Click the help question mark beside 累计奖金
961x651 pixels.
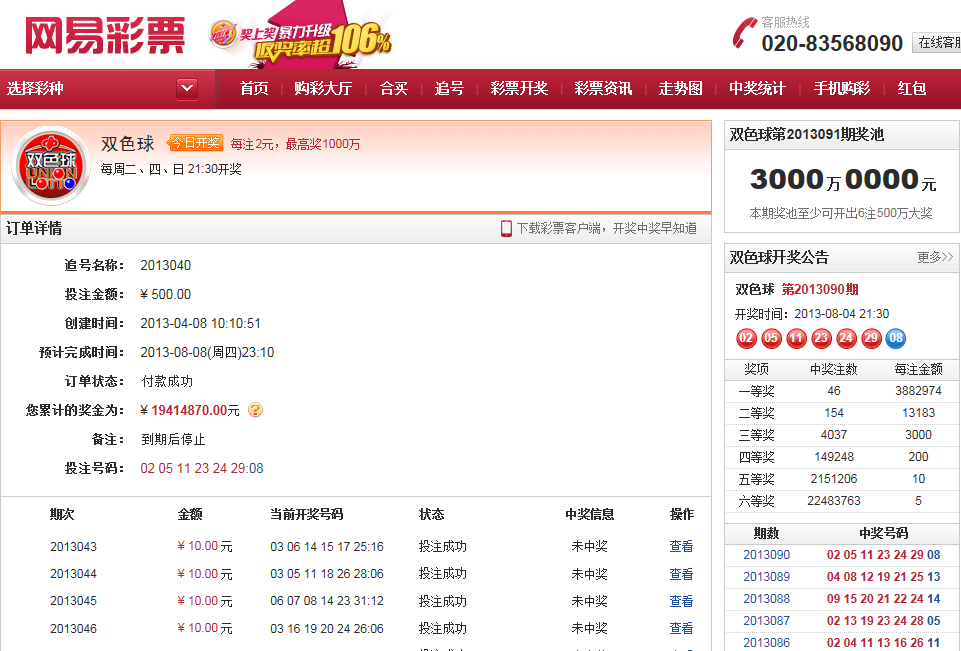point(256,410)
